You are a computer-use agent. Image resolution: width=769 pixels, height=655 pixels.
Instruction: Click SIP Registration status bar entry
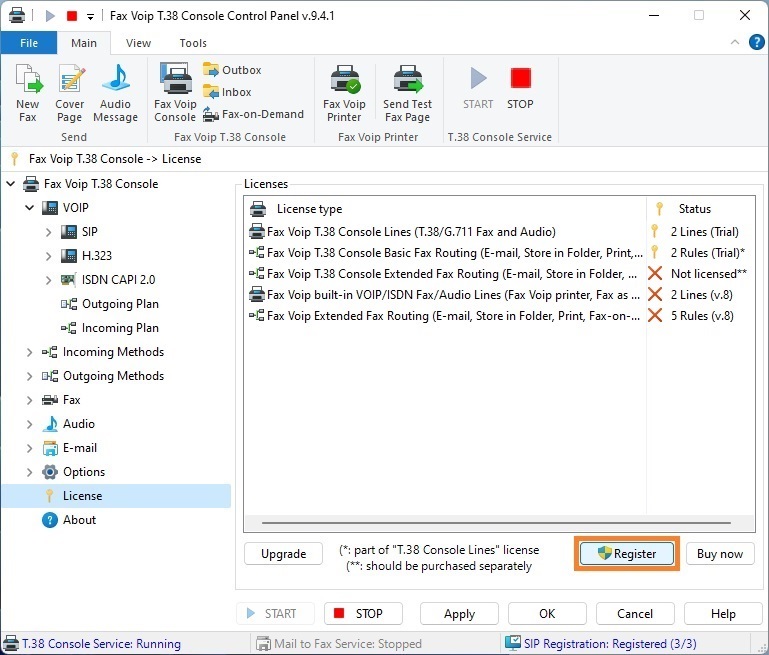(601, 643)
